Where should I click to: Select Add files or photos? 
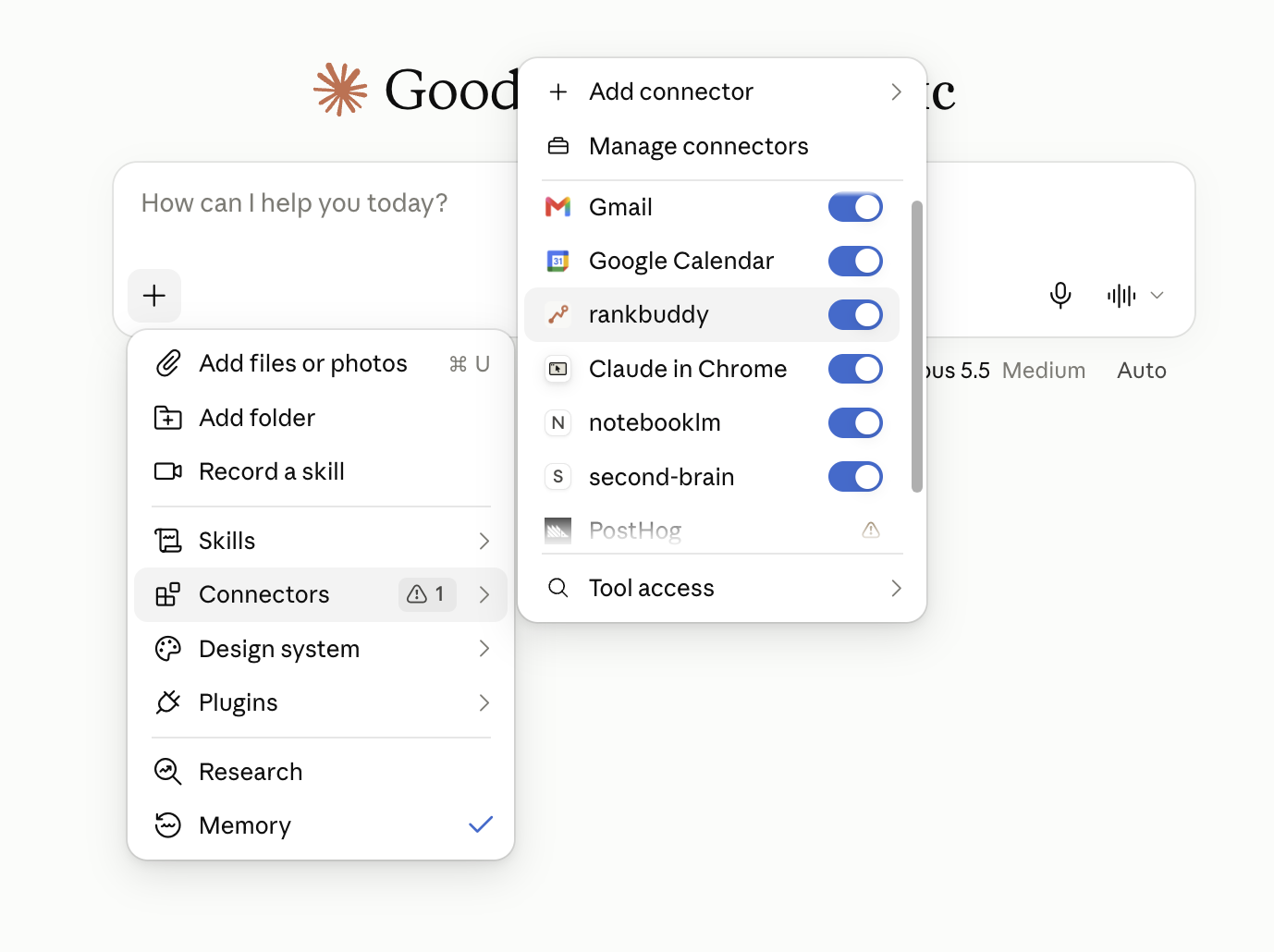click(321, 363)
